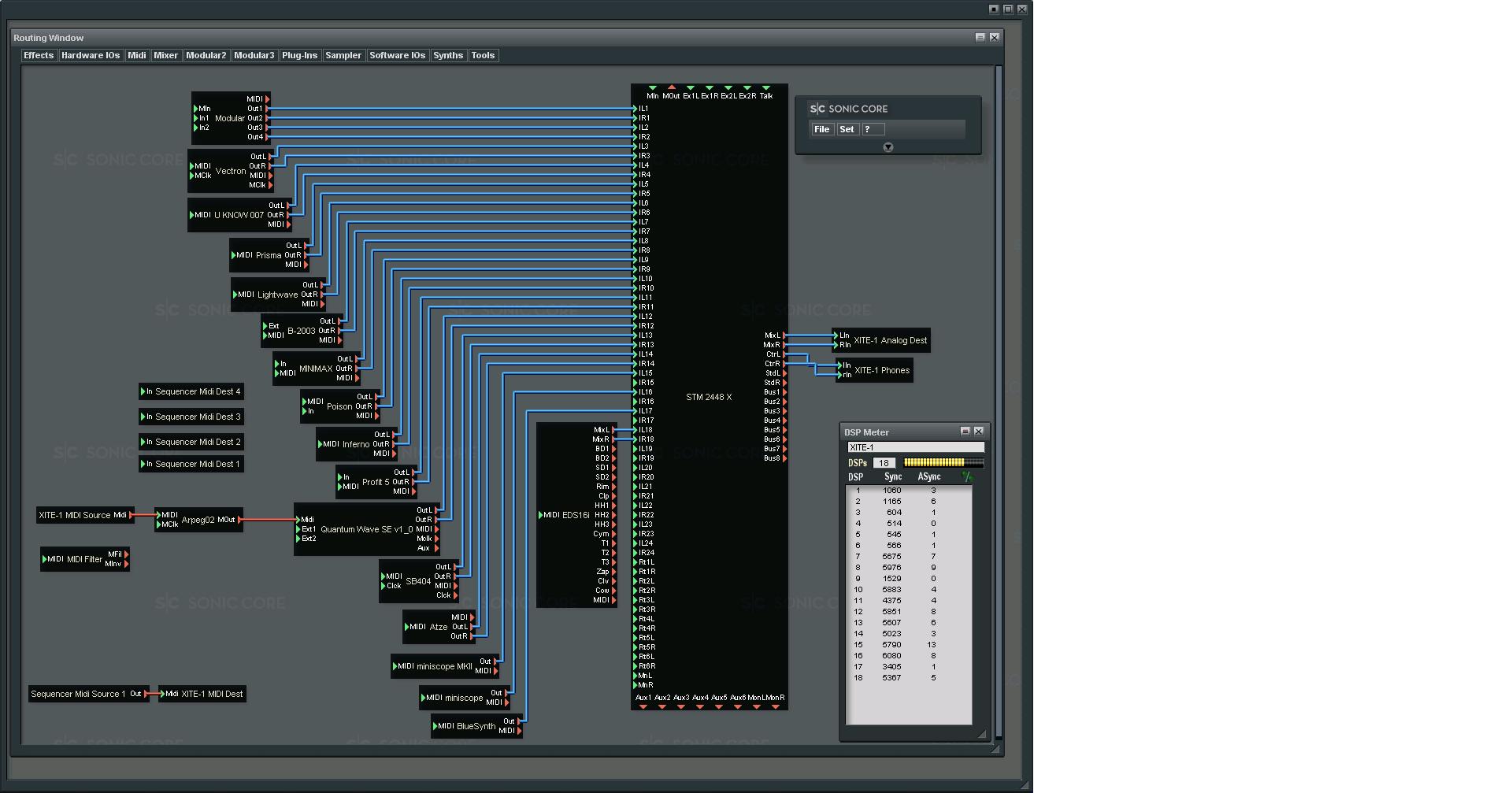Click the ? help button
The width and height of the screenshot is (1512, 793).
[873, 129]
